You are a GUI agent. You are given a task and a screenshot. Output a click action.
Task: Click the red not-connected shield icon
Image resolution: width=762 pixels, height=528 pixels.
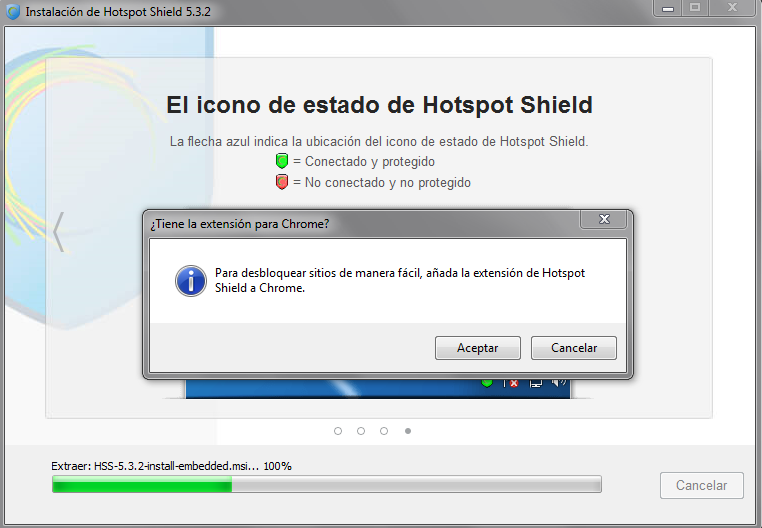click(282, 182)
